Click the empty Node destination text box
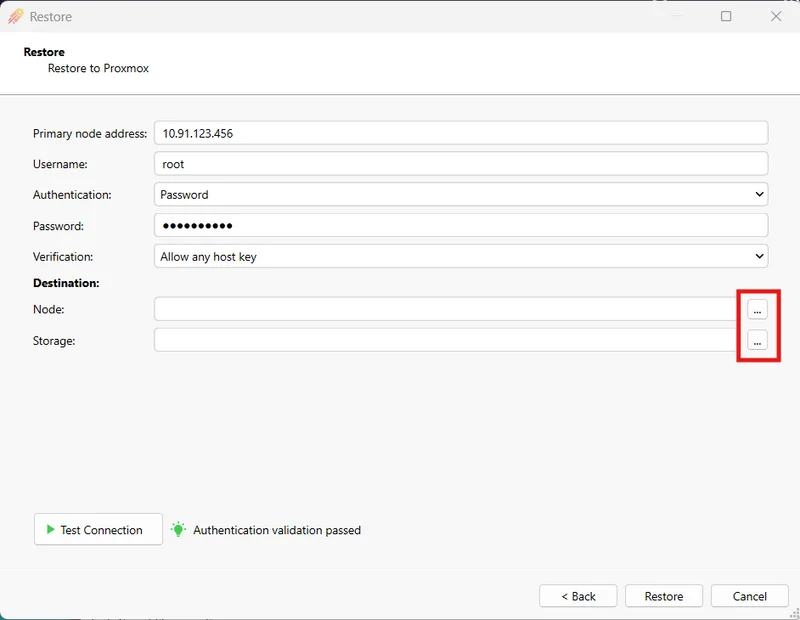The width and height of the screenshot is (800, 620). [445, 309]
